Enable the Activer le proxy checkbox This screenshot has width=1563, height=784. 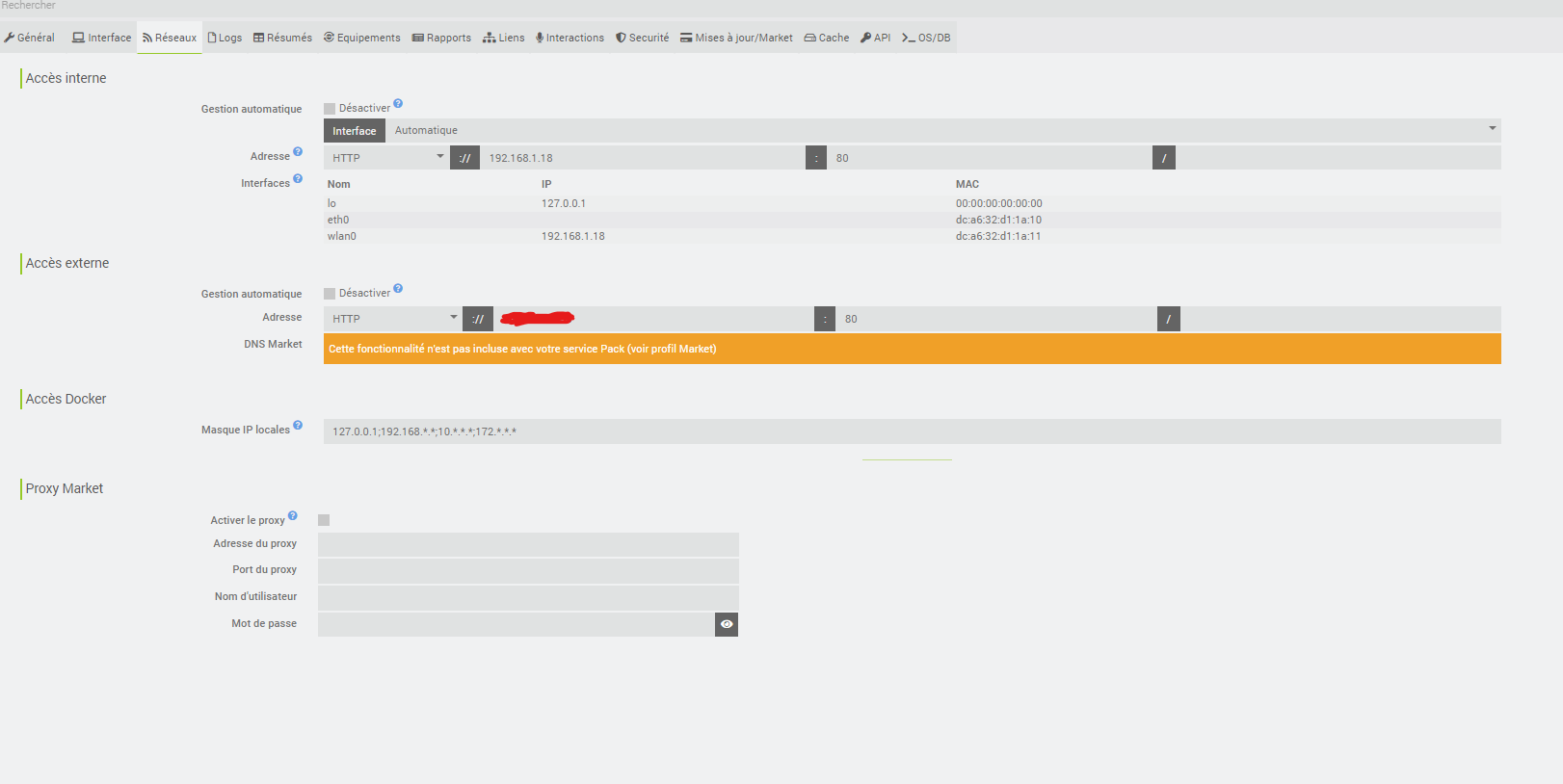[324, 520]
